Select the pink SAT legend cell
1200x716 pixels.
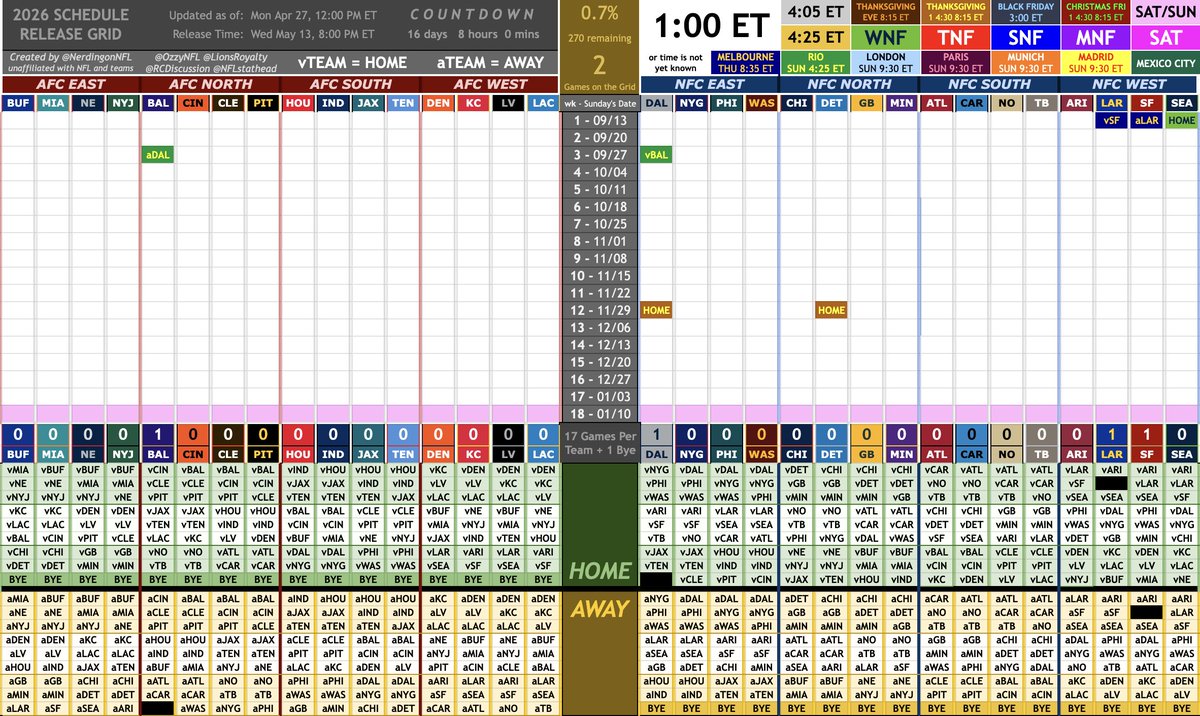(x=1164, y=37)
